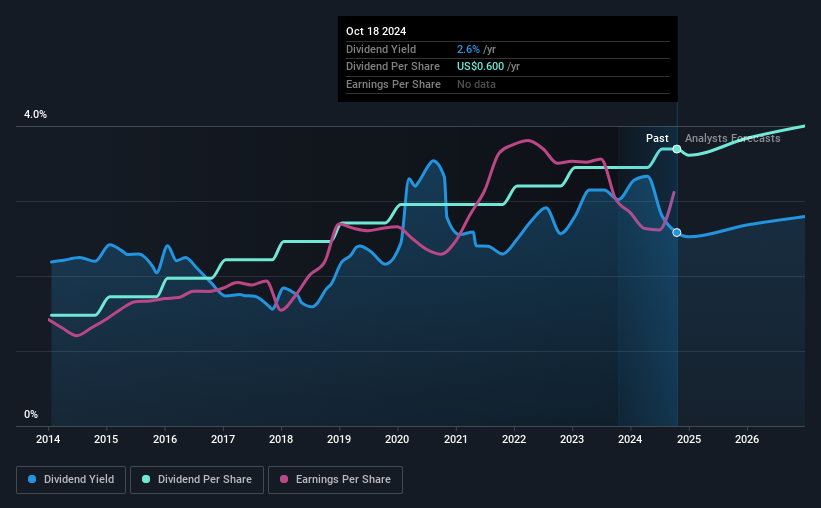Click the pink Earnings Per Share legend dot
The image size is (821, 508).
click(284, 479)
